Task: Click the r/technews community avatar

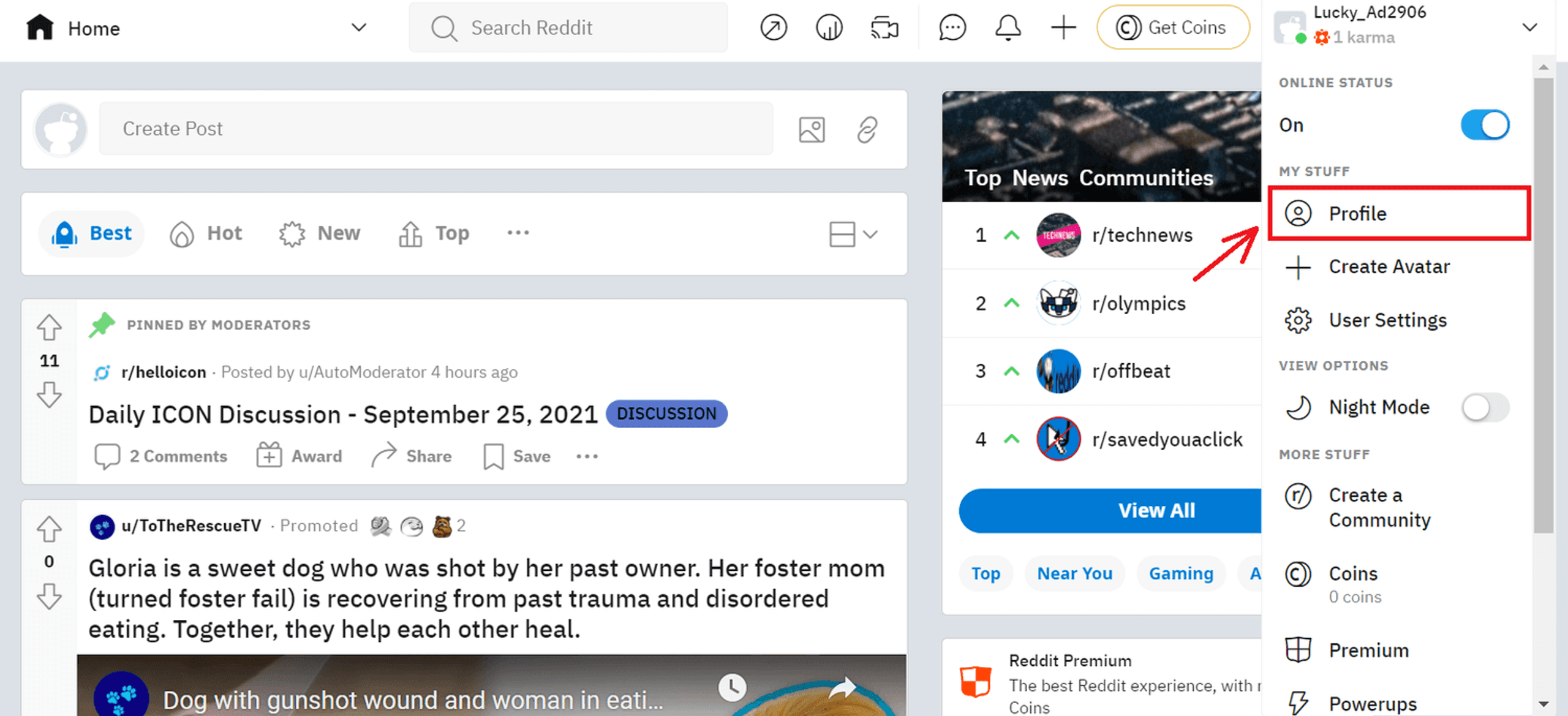Action: [x=1058, y=235]
